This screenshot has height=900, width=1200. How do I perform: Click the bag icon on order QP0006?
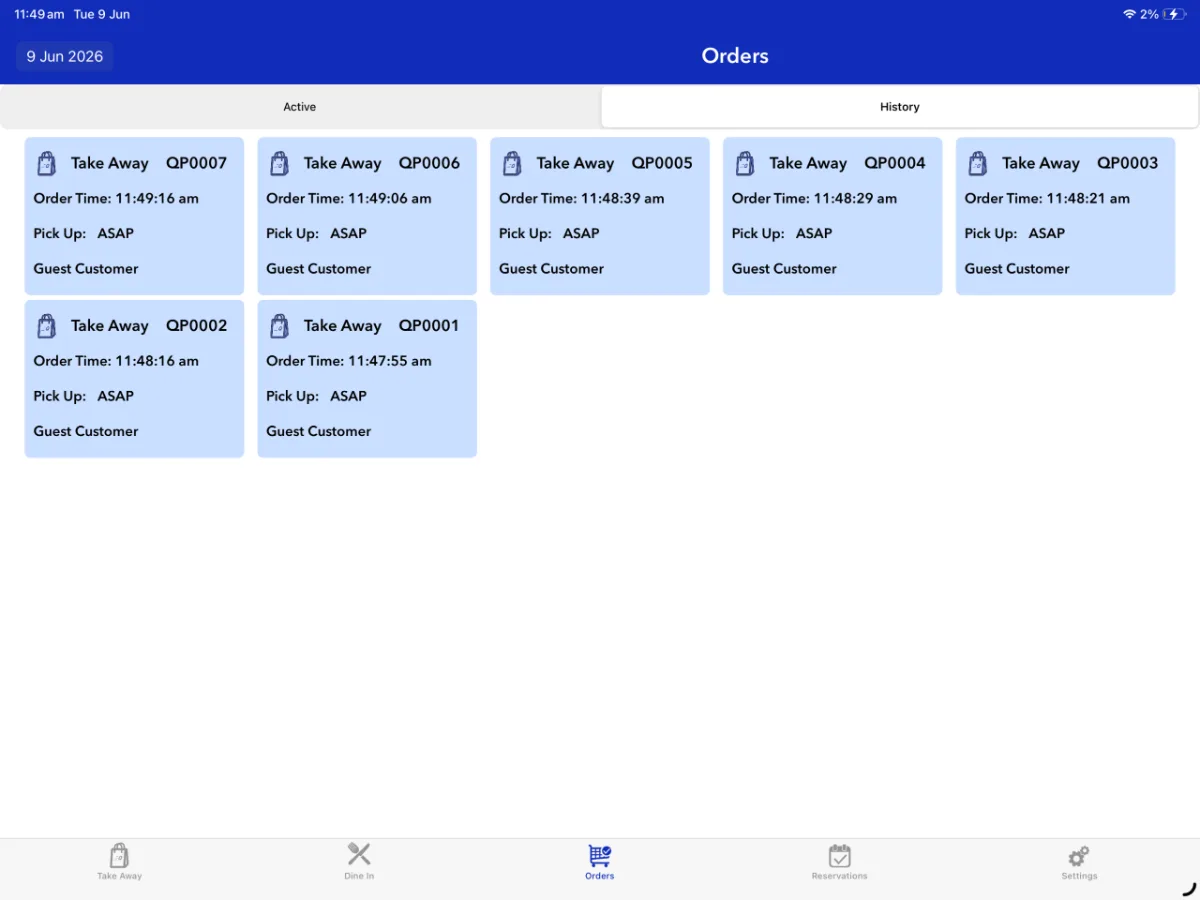279,163
